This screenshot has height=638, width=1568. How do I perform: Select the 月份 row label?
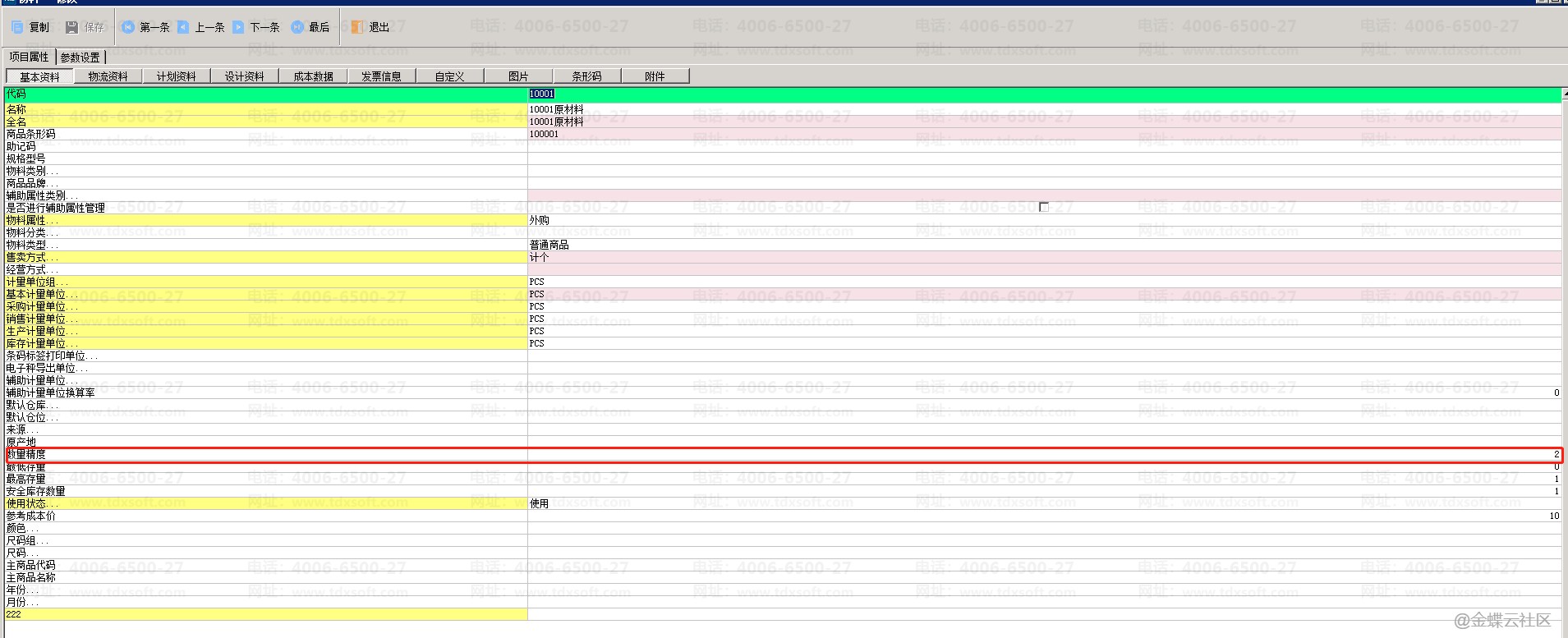(23, 602)
